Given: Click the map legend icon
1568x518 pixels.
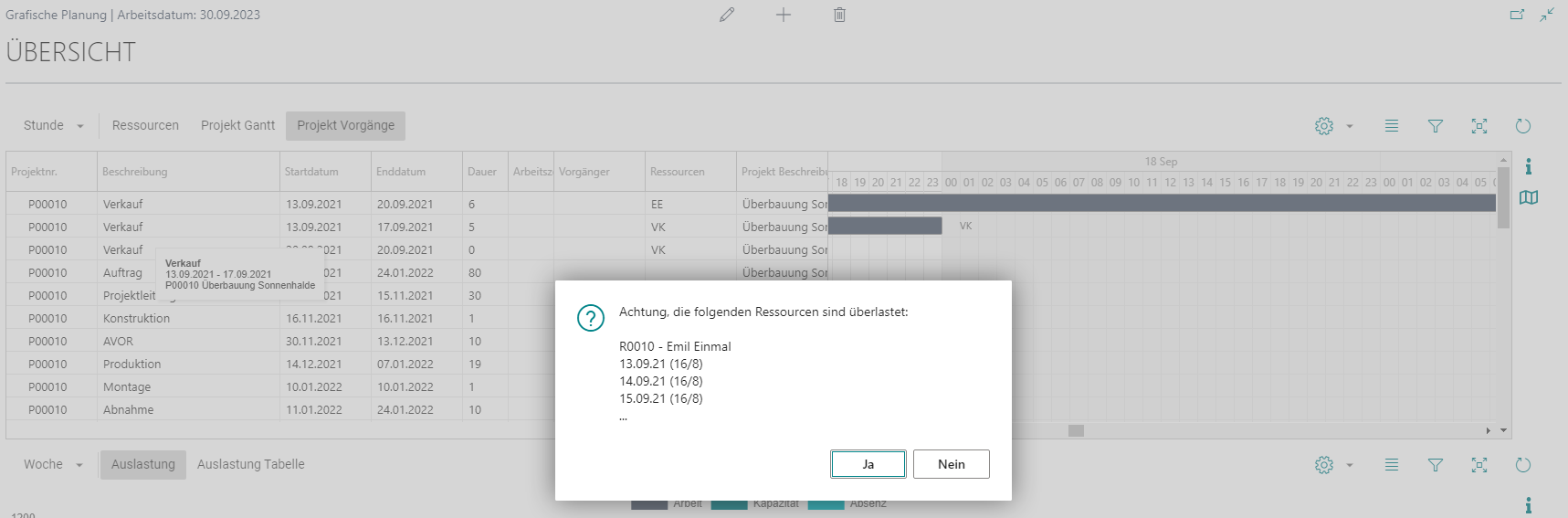Looking at the screenshot, I should 1529,197.
